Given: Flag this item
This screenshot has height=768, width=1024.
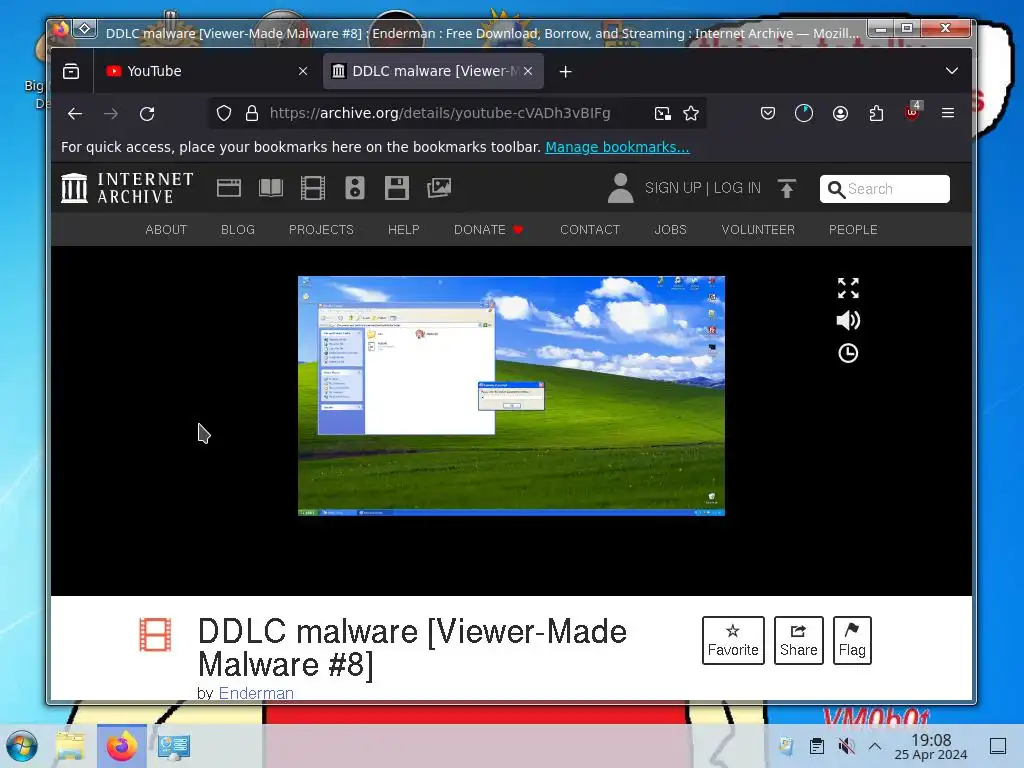Looking at the screenshot, I should pyautogui.click(x=852, y=640).
